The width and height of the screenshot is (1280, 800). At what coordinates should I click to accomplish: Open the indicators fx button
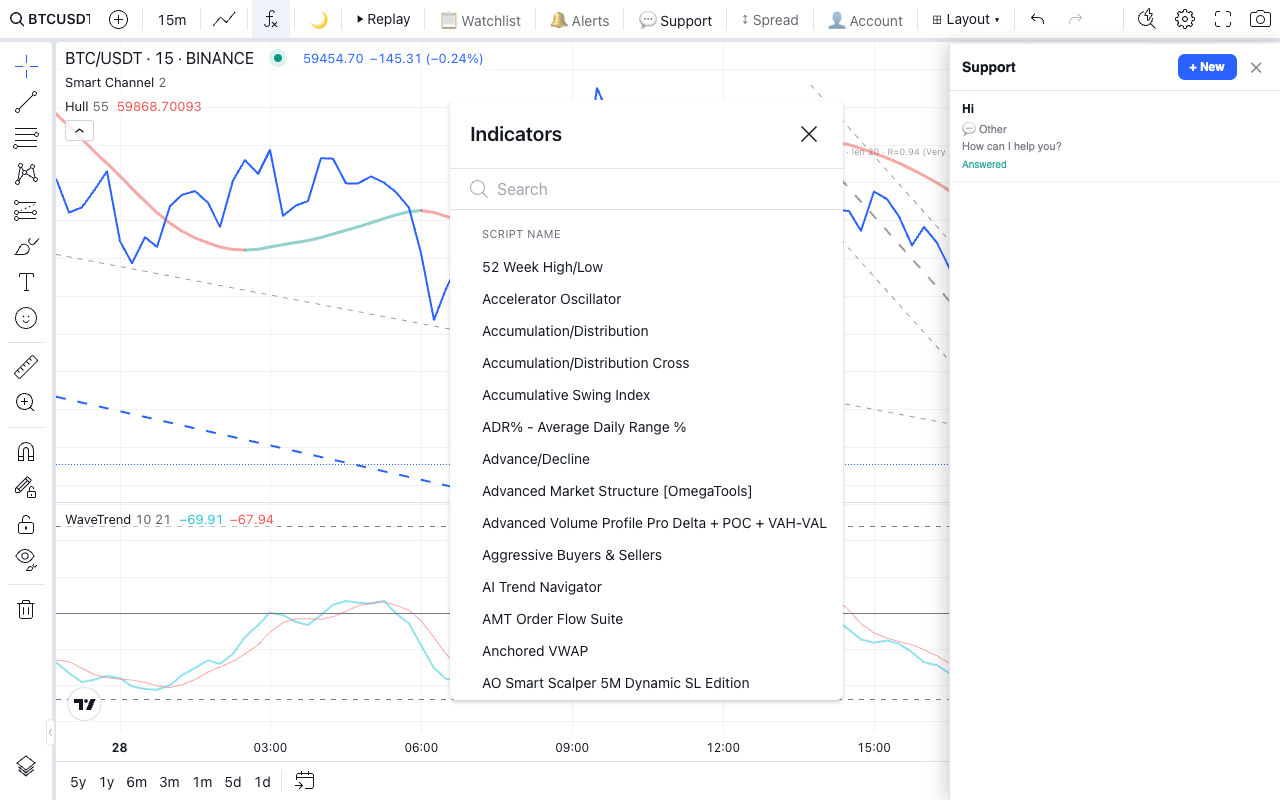[x=271, y=19]
